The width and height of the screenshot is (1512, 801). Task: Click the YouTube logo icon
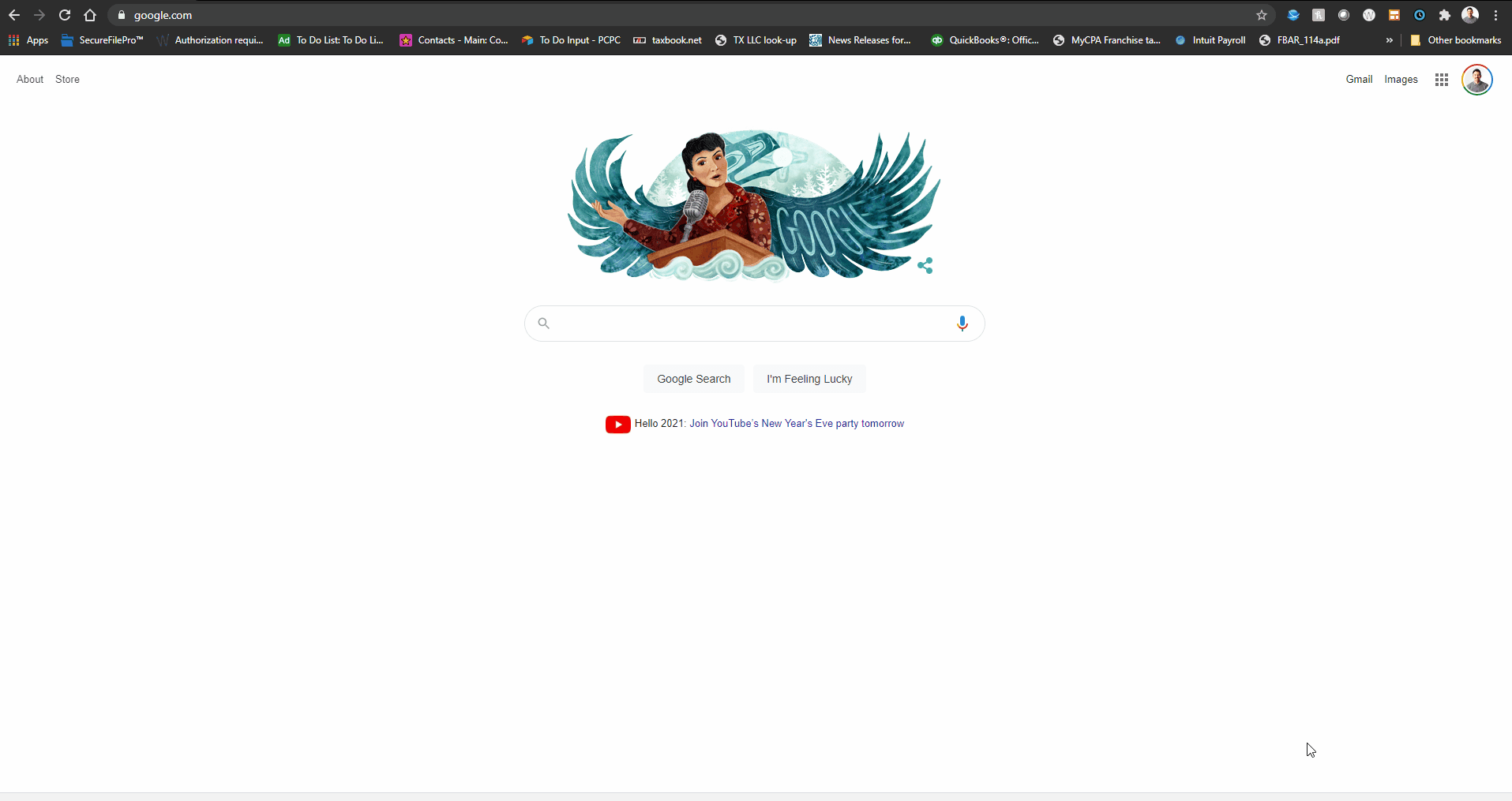[x=617, y=425]
